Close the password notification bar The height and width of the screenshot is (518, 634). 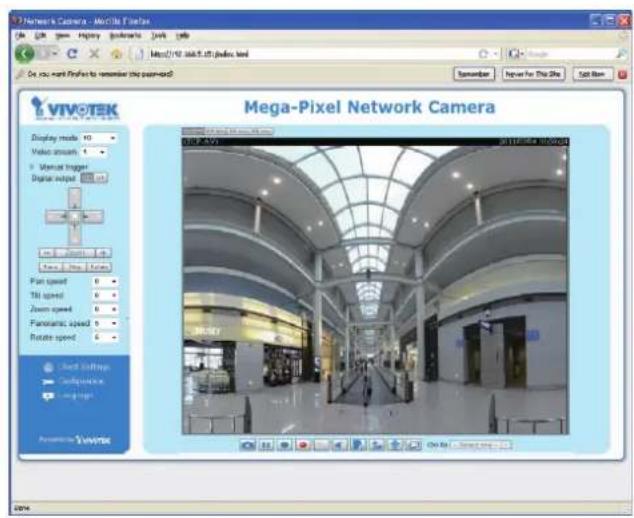[x=622, y=74]
